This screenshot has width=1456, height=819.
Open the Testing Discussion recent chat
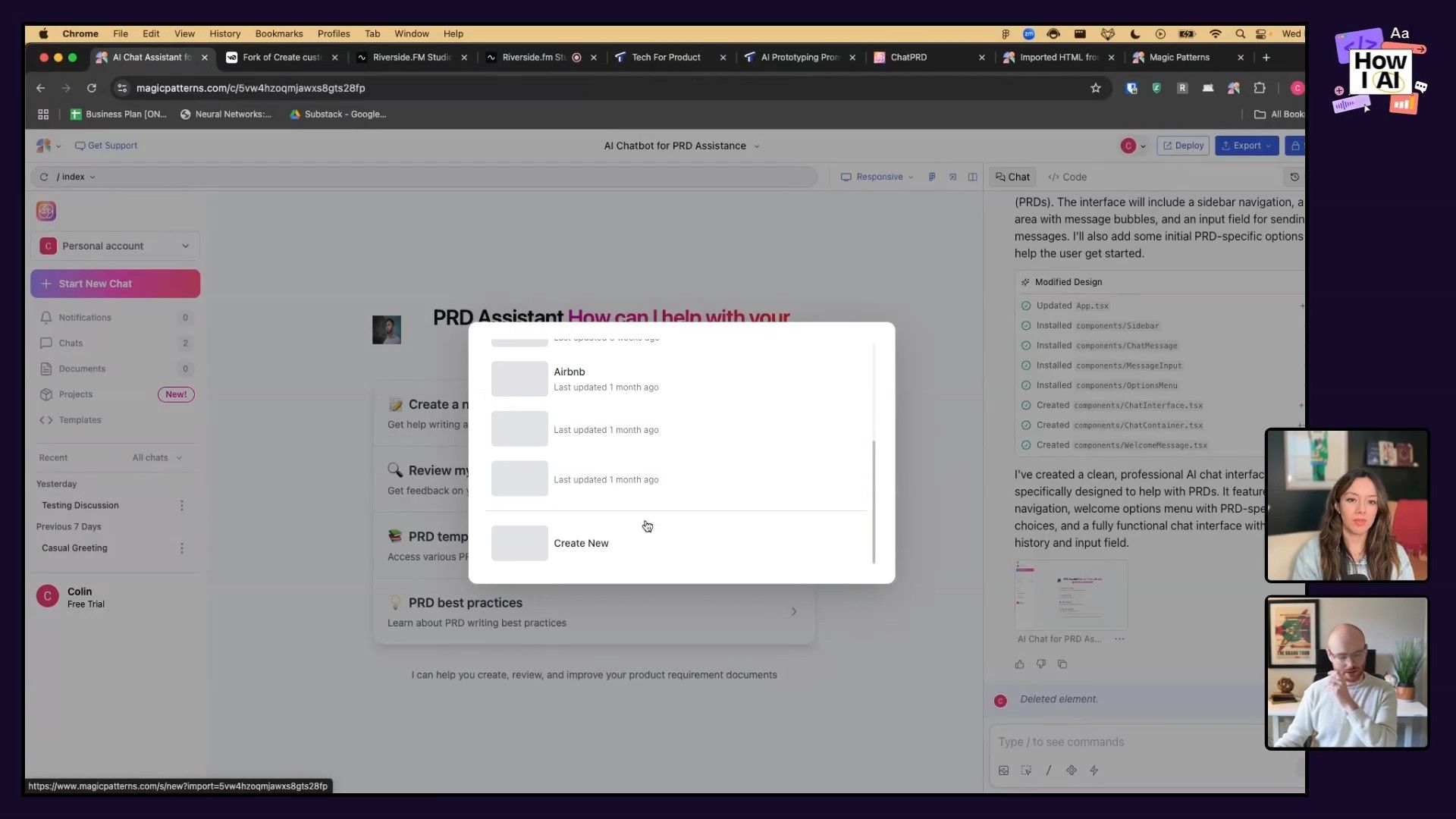[80, 506]
